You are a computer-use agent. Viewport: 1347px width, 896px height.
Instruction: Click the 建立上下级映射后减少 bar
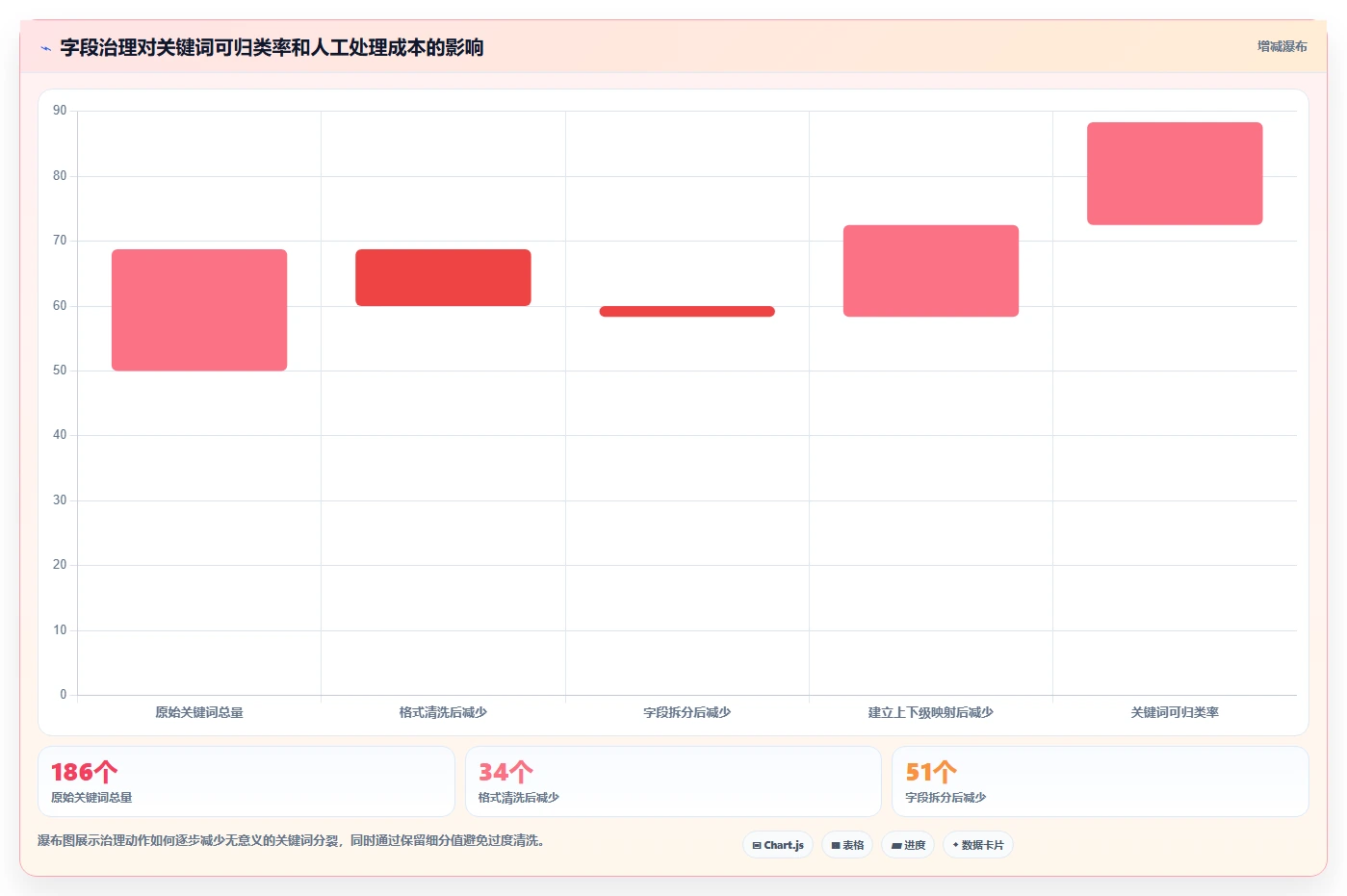point(931,270)
